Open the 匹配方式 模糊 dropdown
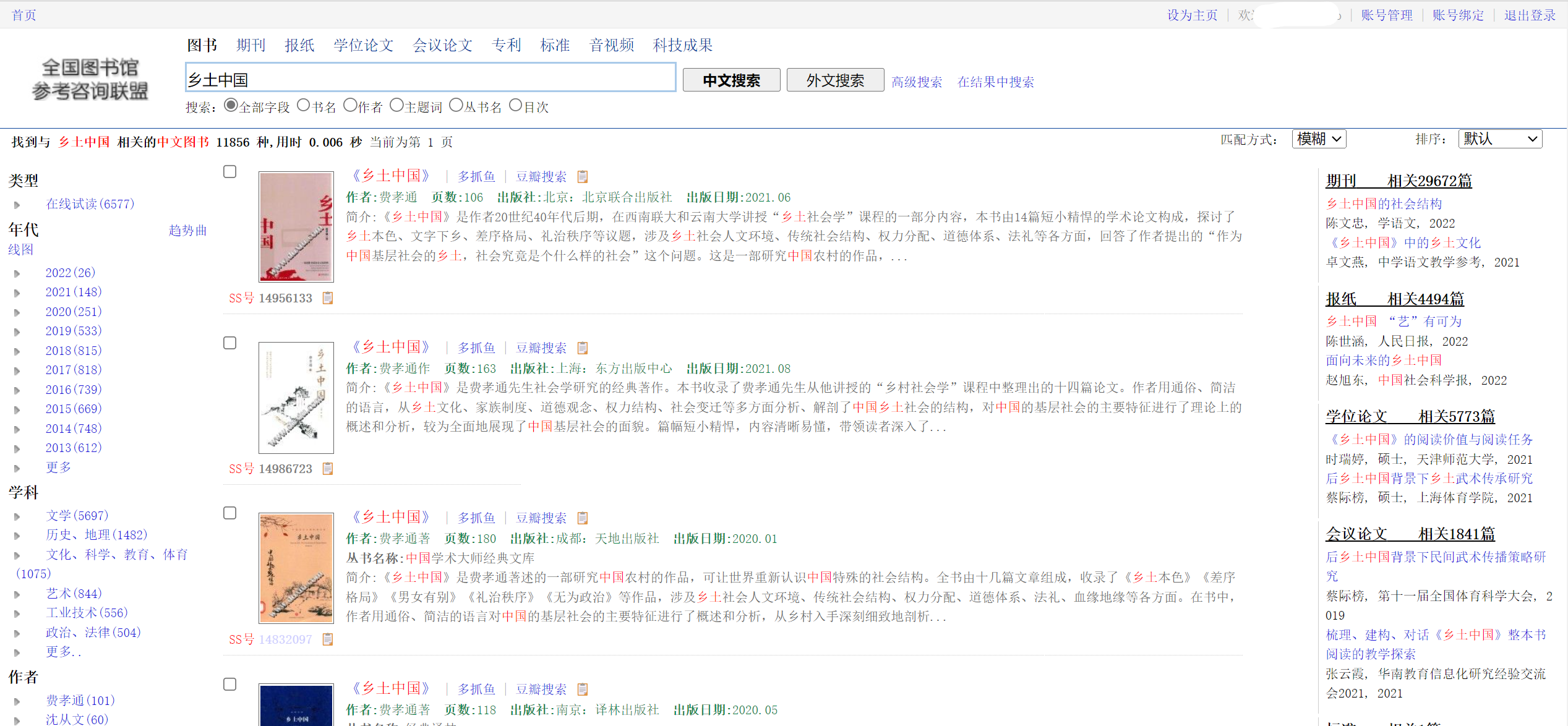Viewport: 1568px width, 726px height. [x=1319, y=139]
